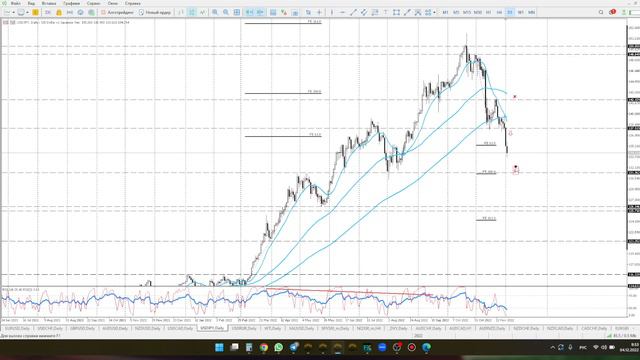640x360 pixels.
Task: Switch chart to bar chart type
Action: [181, 12]
